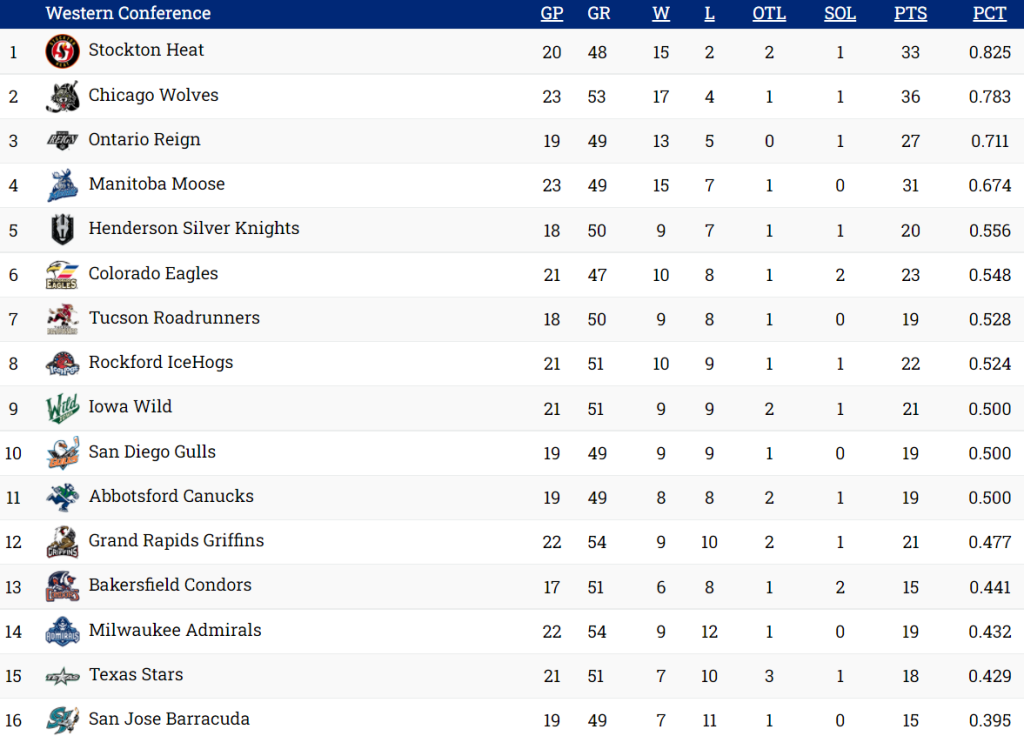
Task: Open the Ontario Reign team link
Action: 144,140
